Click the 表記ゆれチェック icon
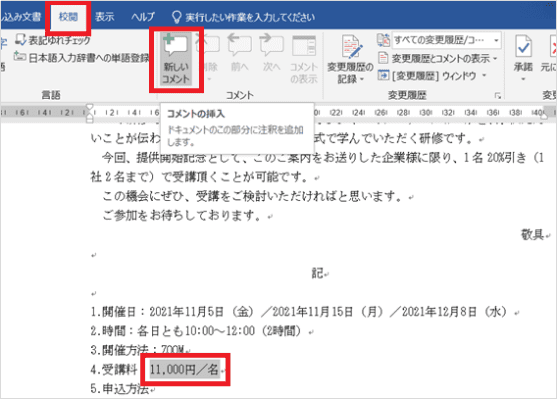Image resolution: width=558 pixels, height=400 pixels. [52, 40]
